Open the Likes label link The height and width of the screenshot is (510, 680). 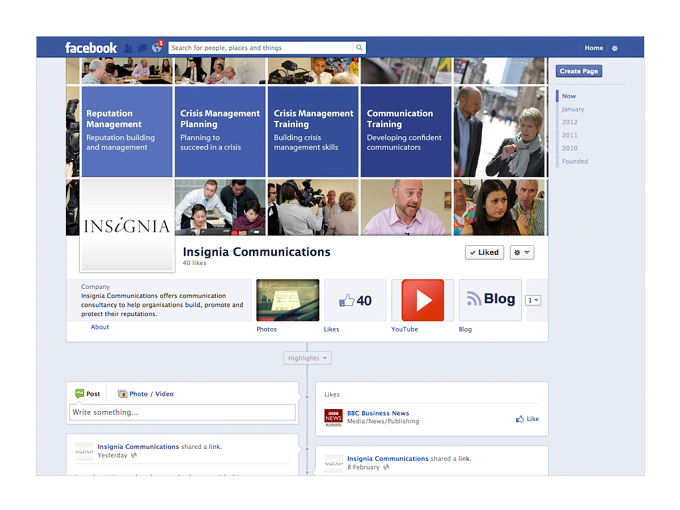(331, 329)
